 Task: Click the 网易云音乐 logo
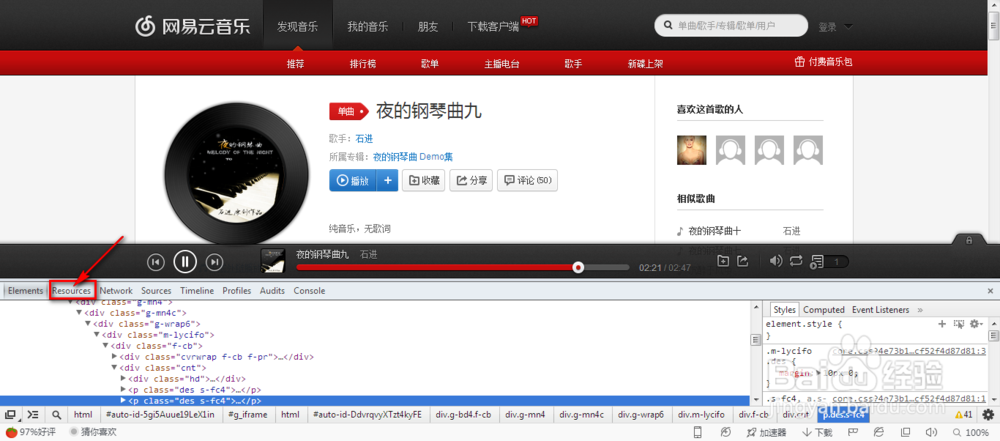pyautogui.click(x=193, y=27)
